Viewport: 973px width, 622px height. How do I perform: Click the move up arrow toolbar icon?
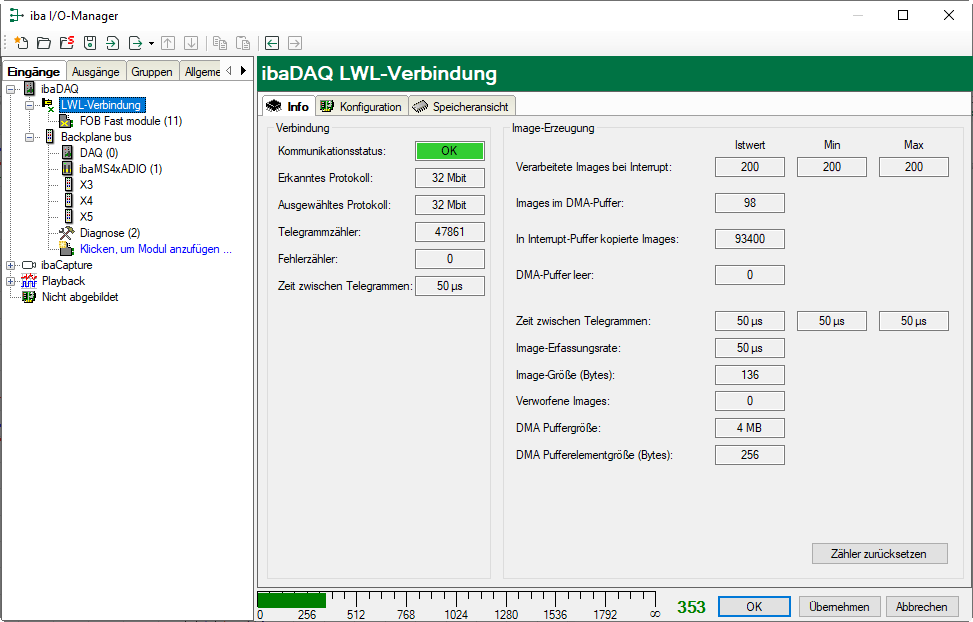tap(168, 43)
